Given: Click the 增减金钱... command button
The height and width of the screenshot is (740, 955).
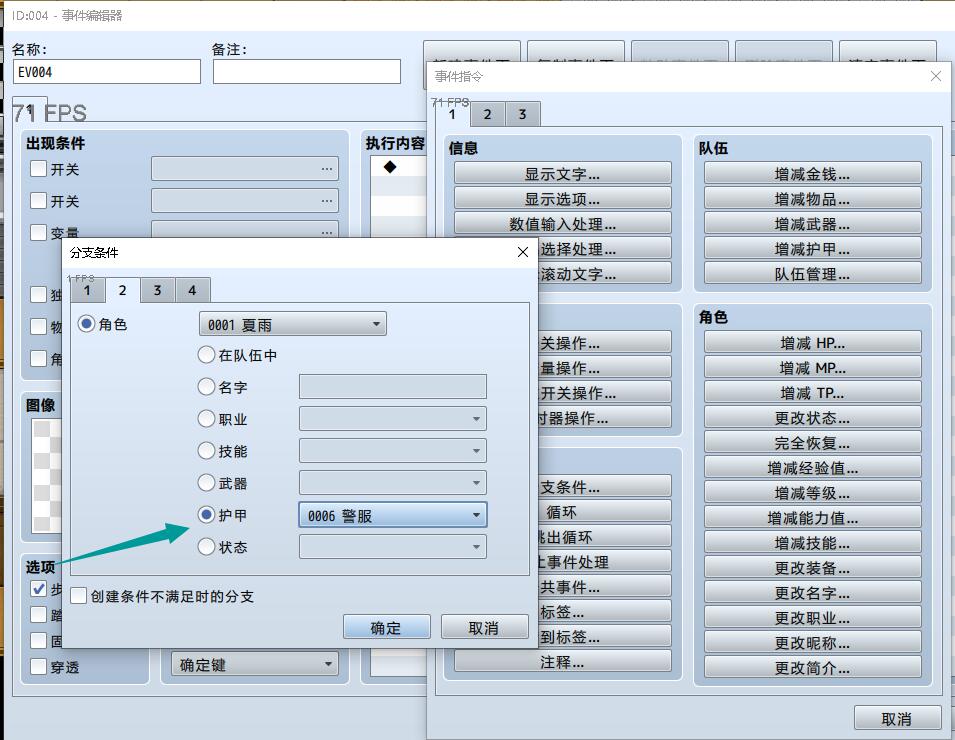Looking at the screenshot, I should pos(812,174).
